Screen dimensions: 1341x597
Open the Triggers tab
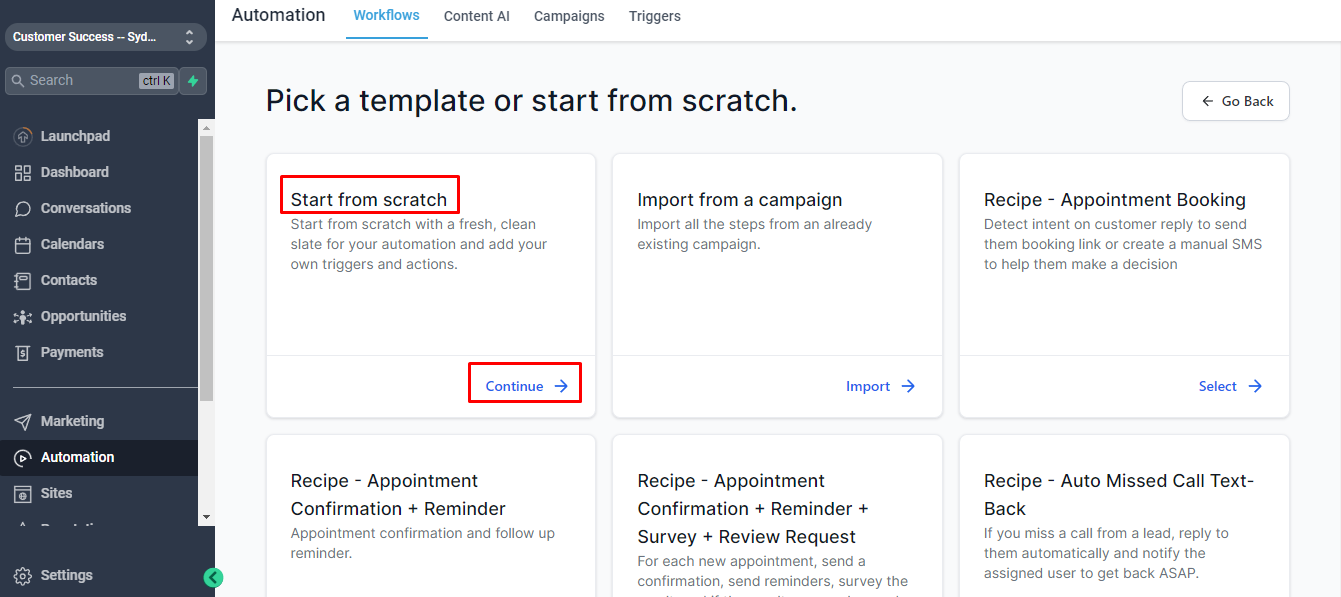pos(655,16)
